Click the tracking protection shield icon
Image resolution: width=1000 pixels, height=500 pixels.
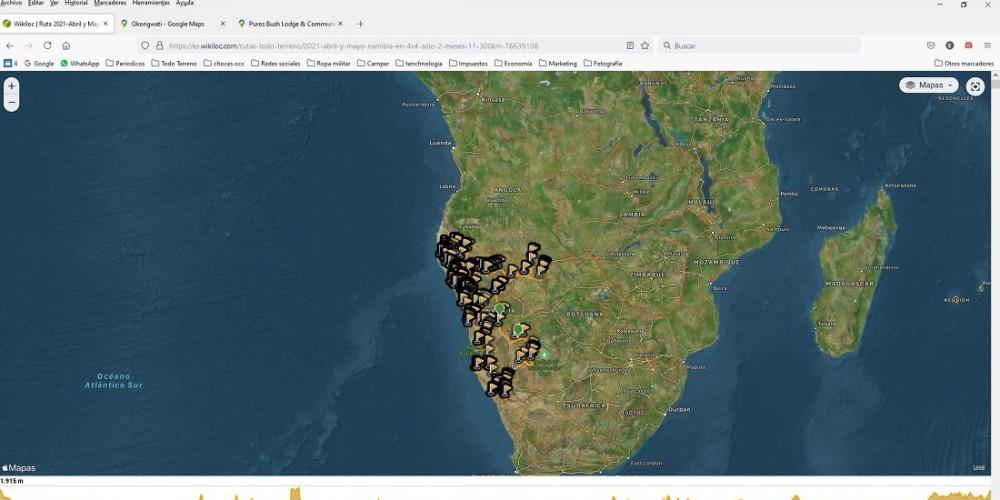(145, 46)
